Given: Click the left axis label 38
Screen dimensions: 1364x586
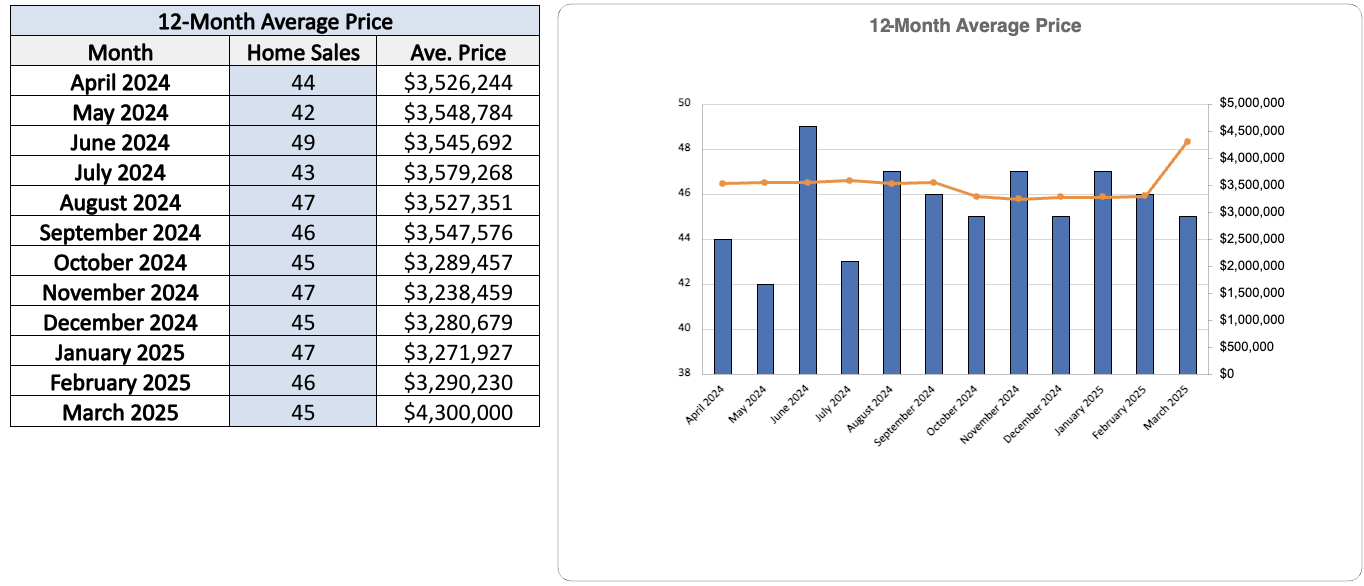Looking at the screenshot, I should click(684, 374).
